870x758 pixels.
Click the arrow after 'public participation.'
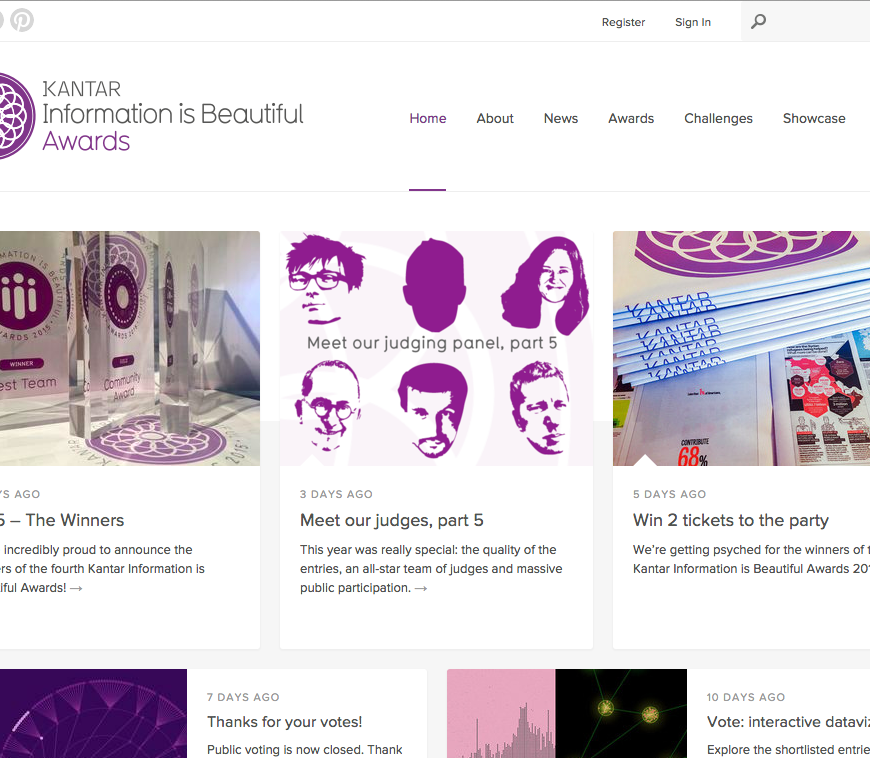click(x=421, y=588)
